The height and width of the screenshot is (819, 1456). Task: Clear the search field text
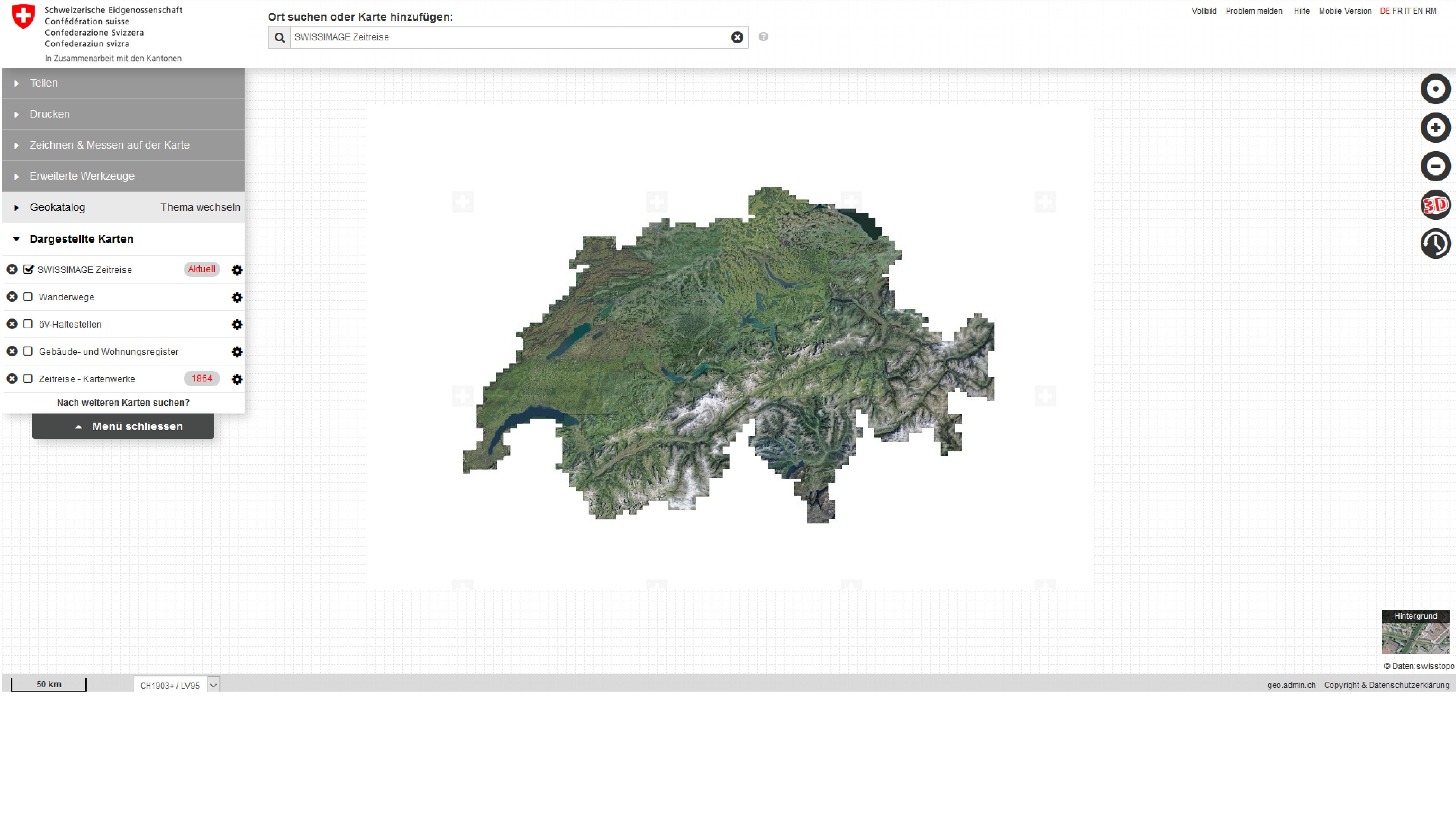click(736, 37)
